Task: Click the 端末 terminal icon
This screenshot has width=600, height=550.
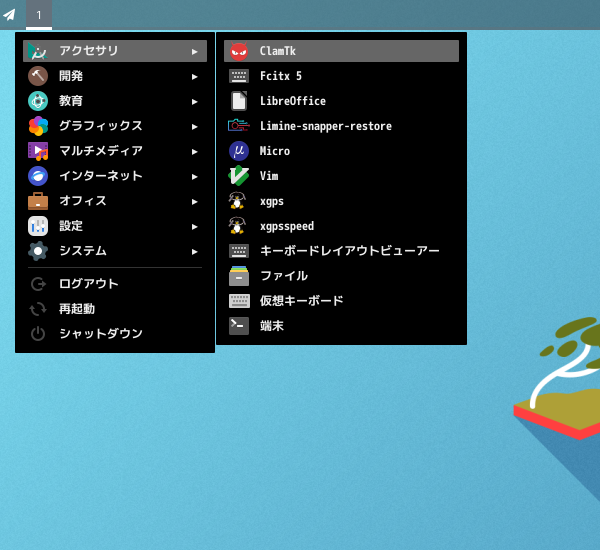Action: 239,326
